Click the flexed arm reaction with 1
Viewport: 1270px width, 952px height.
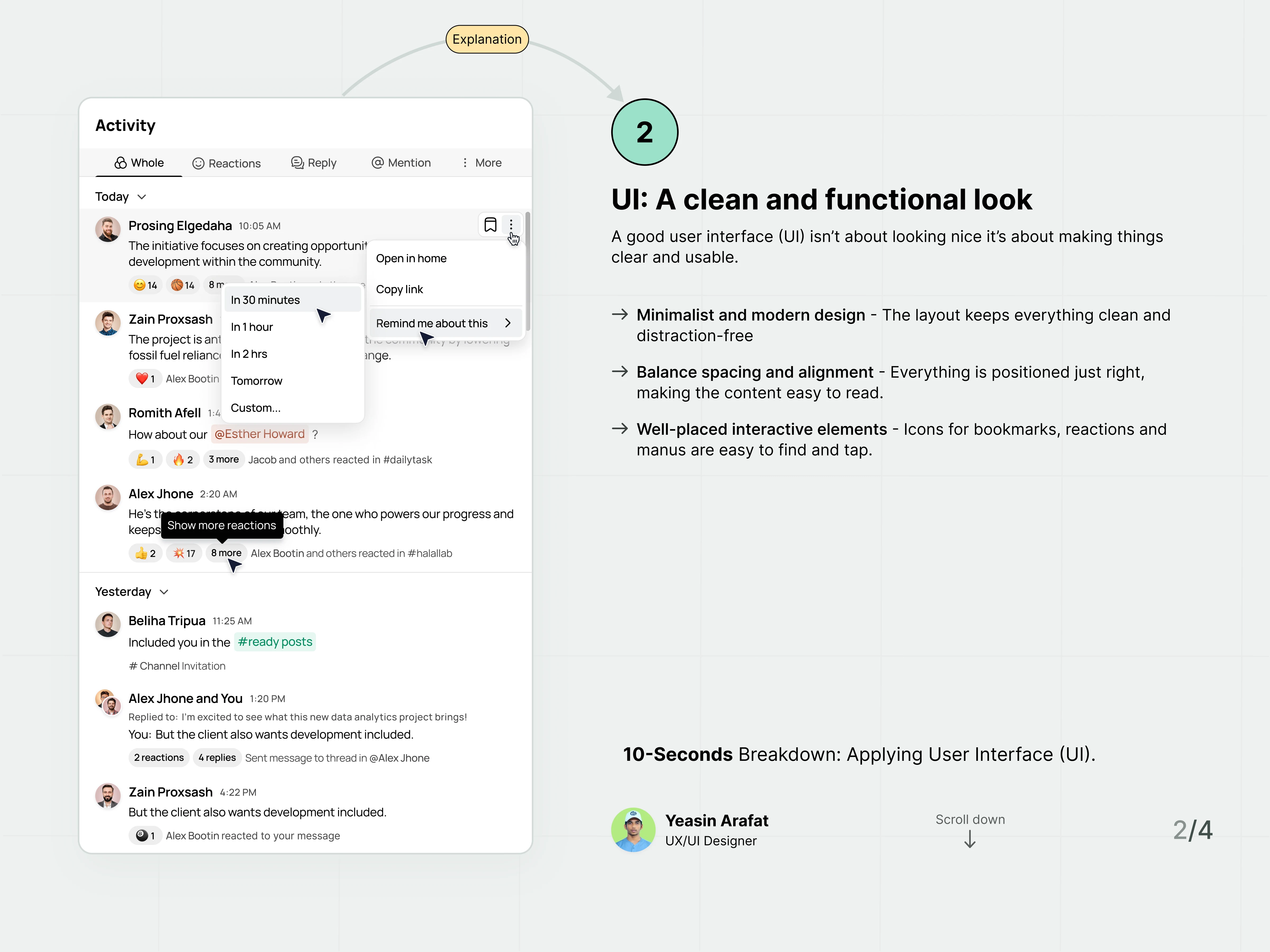tap(145, 460)
